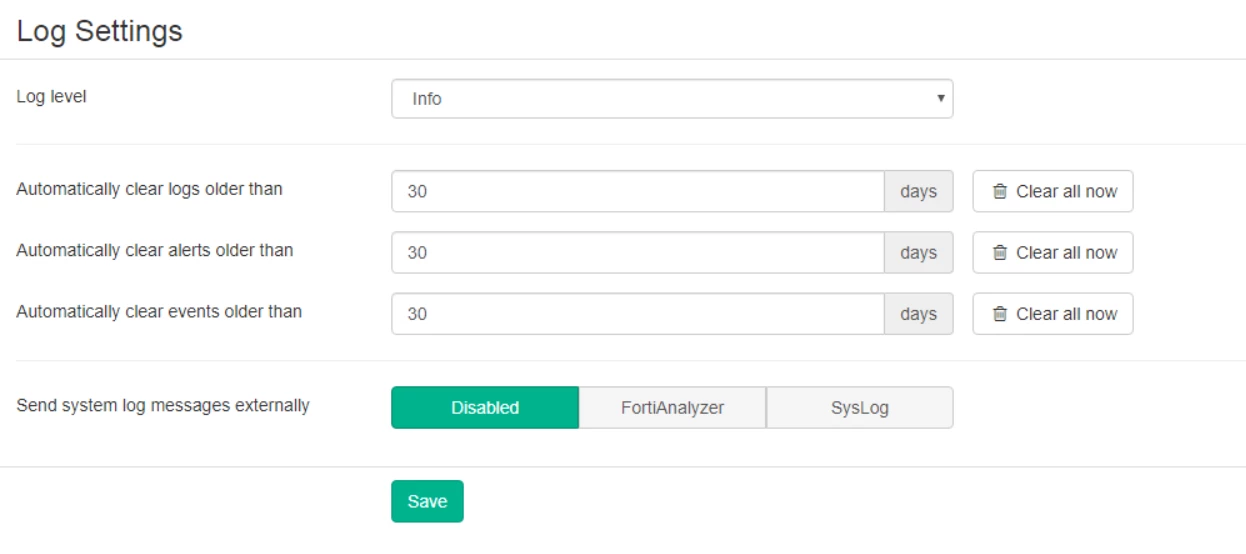
Task: Switch external logging to FortiAnalyzer
Action: coord(672,408)
